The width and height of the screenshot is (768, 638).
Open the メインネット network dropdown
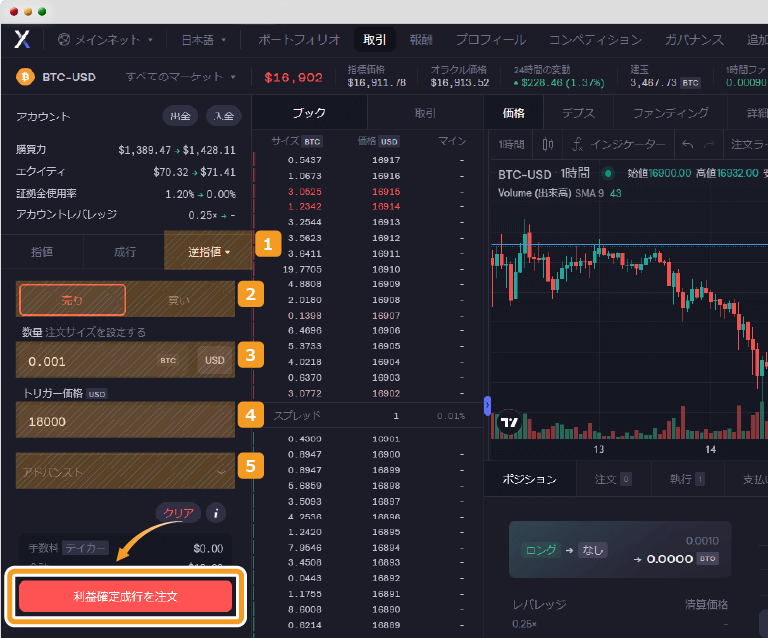point(105,40)
